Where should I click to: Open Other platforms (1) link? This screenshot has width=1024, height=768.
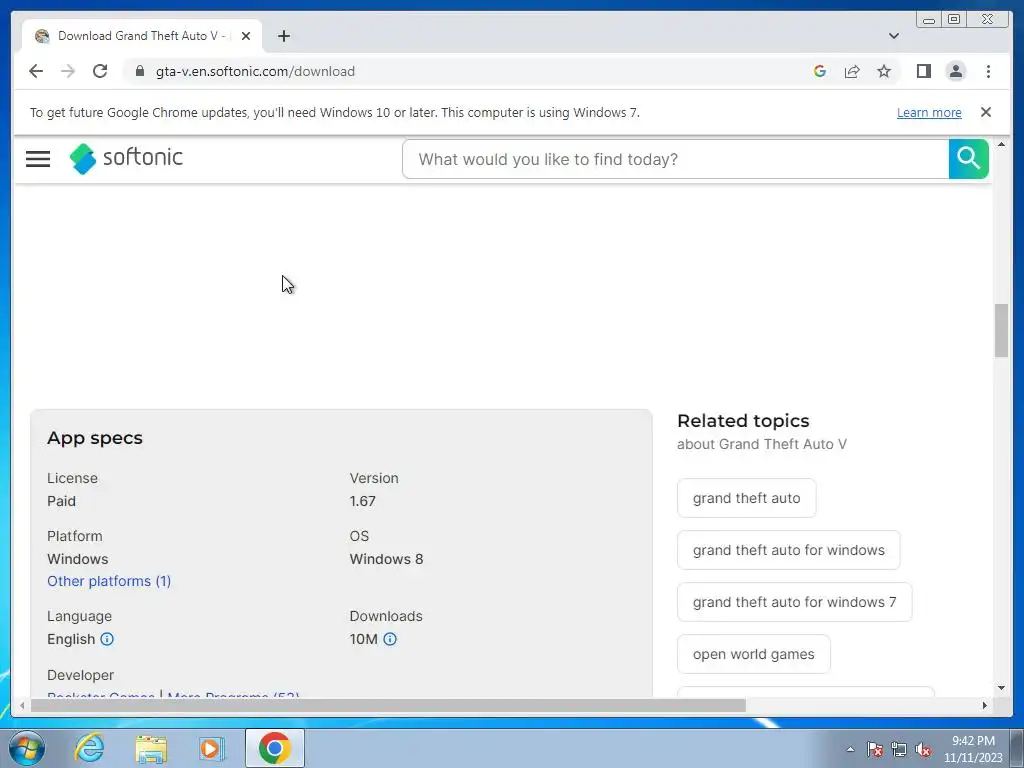coord(109,581)
